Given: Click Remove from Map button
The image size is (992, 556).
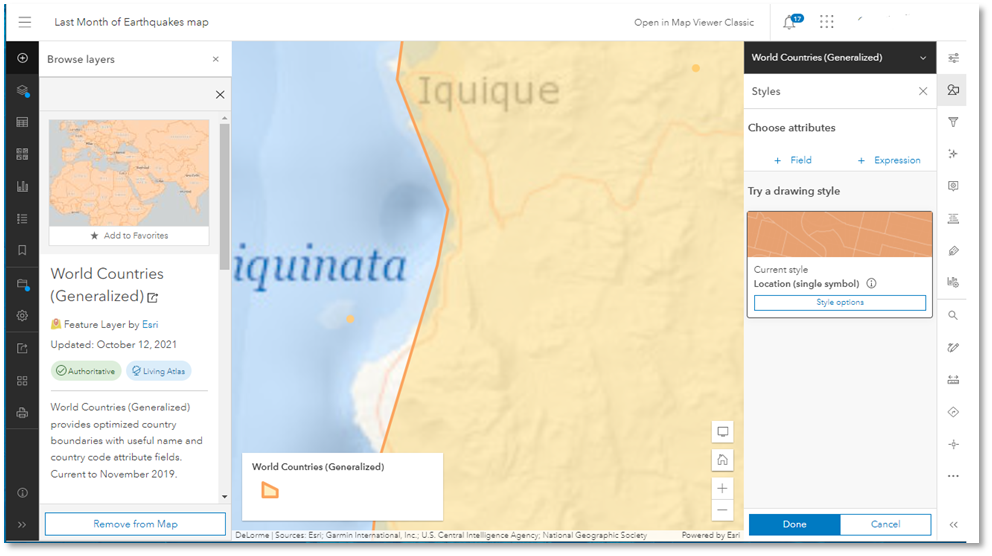Looking at the screenshot, I should tap(135, 524).
